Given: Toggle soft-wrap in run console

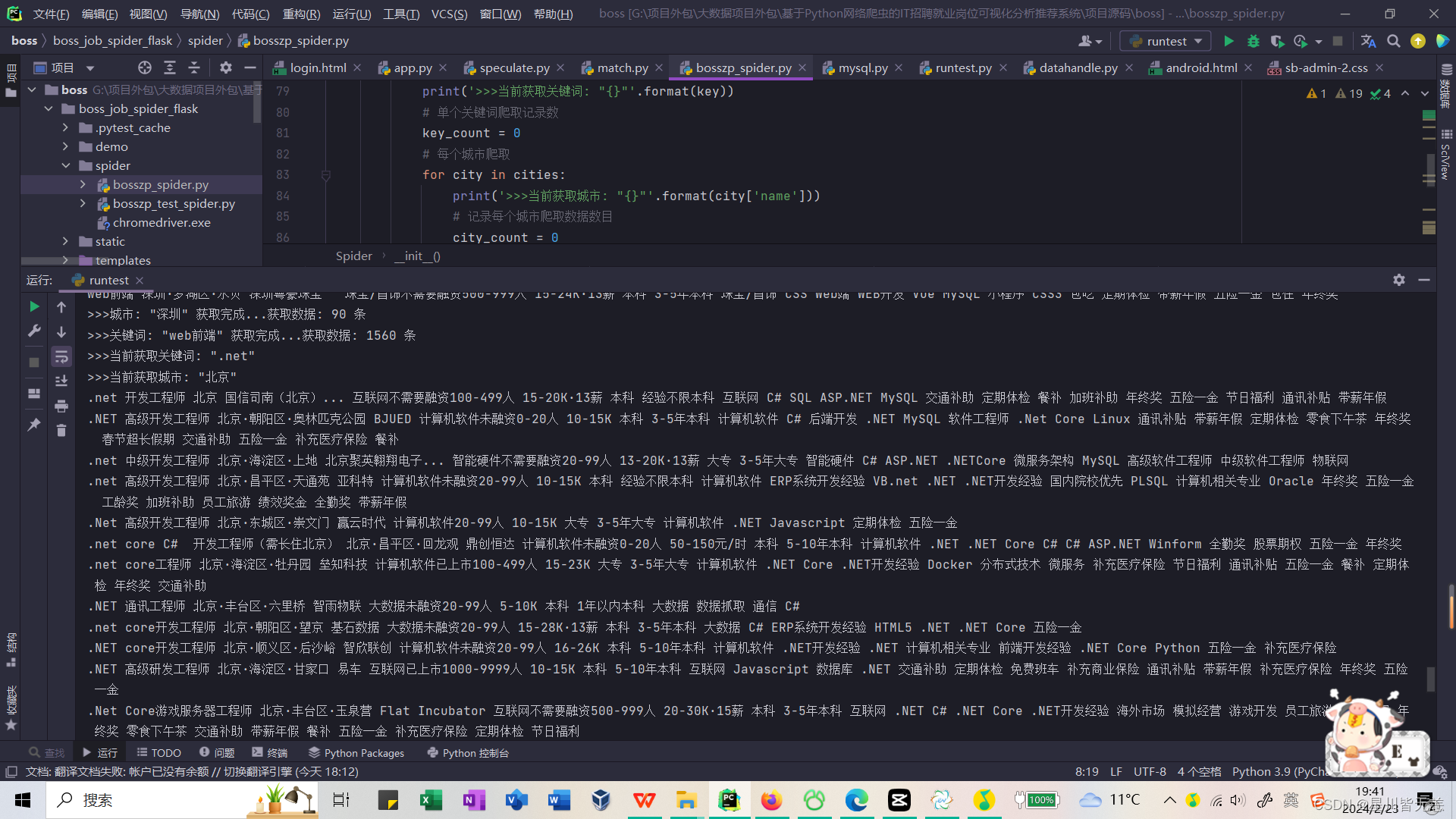Looking at the screenshot, I should coord(61,356).
